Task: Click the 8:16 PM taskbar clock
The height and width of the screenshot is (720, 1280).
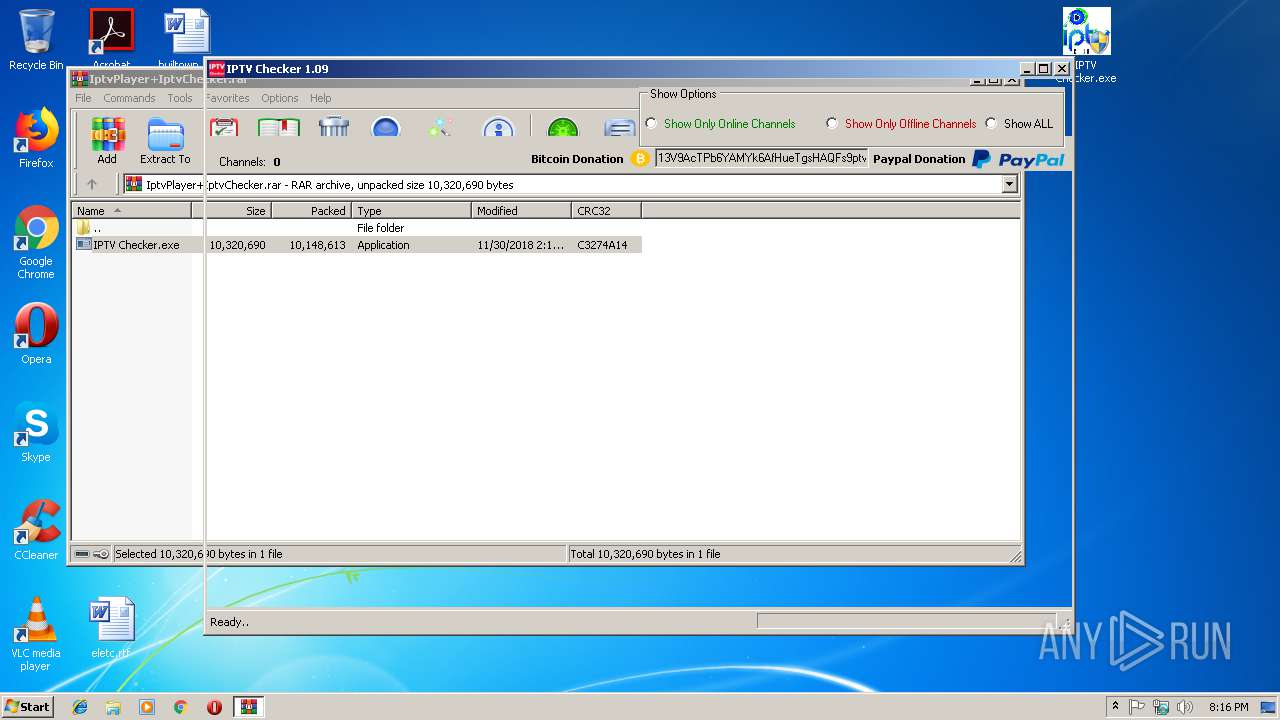Action: 1228,707
